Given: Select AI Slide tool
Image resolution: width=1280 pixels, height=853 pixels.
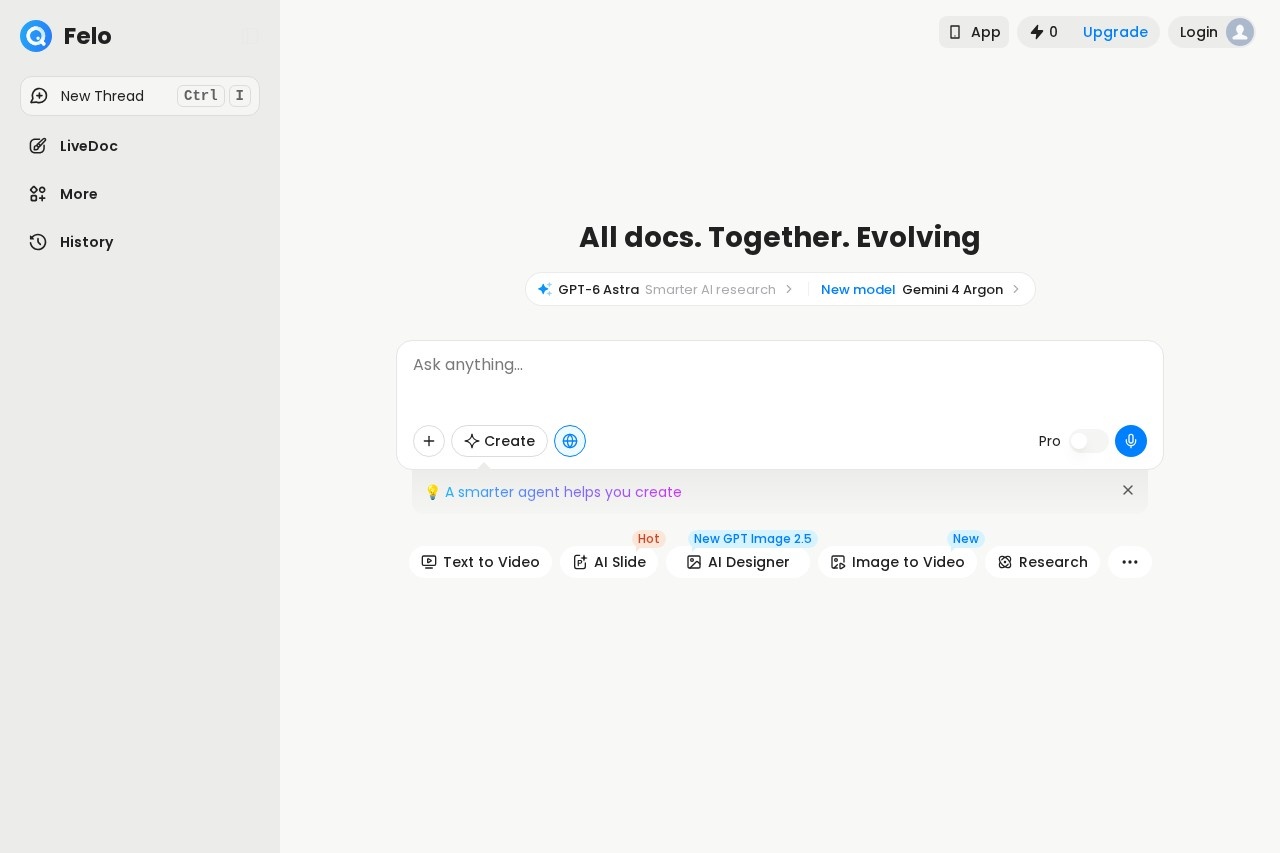Looking at the screenshot, I should point(609,562).
